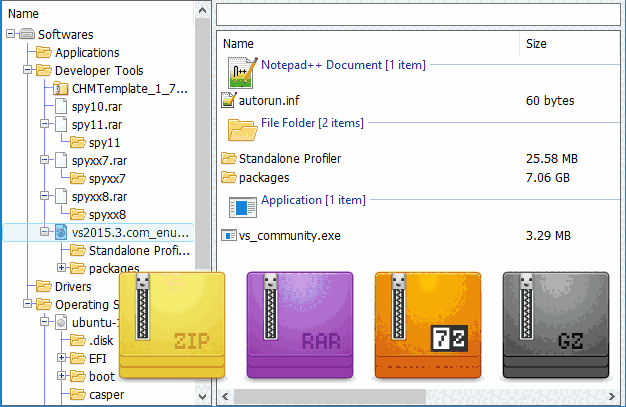Click the vs2015.3.com_enu disc image icon

(x=61, y=232)
